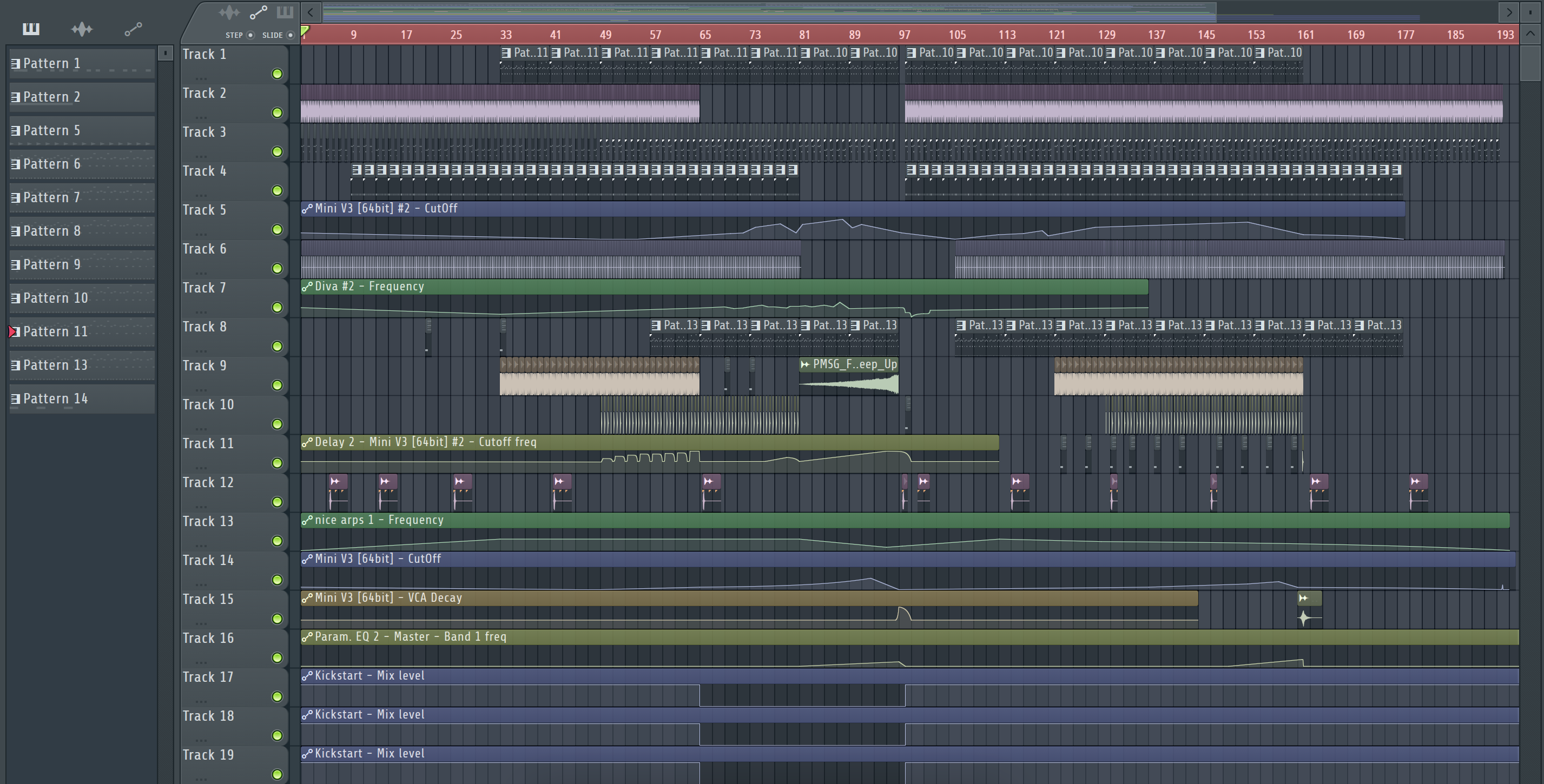Image resolution: width=1544 pixels, height=784 pixels.
Task: Select the playlist audio clip focus icon
Action: [x=229, y=12]
